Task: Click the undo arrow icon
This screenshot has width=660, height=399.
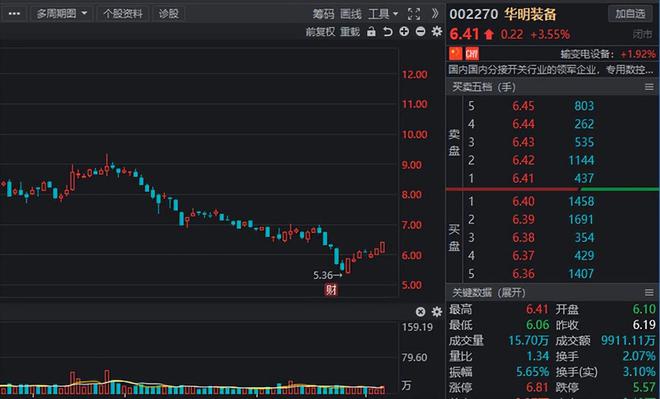Action: 388,32
